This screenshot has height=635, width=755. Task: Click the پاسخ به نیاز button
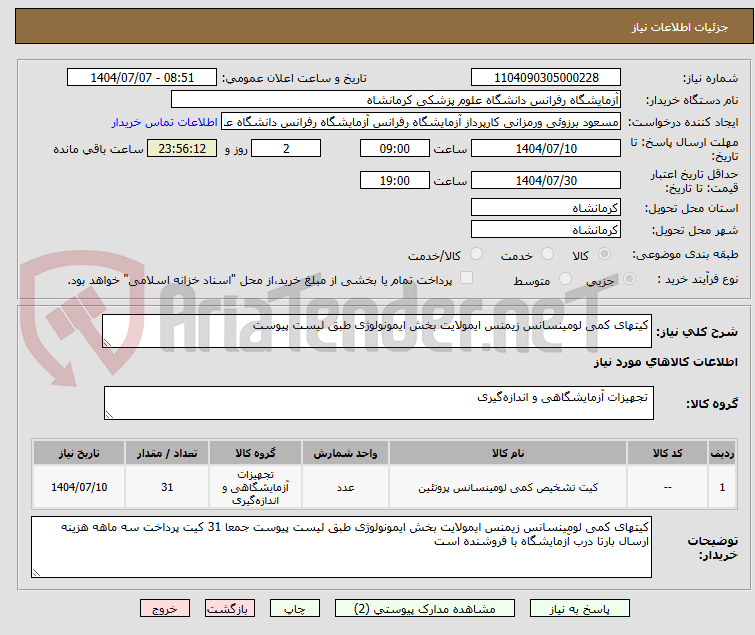580,609
